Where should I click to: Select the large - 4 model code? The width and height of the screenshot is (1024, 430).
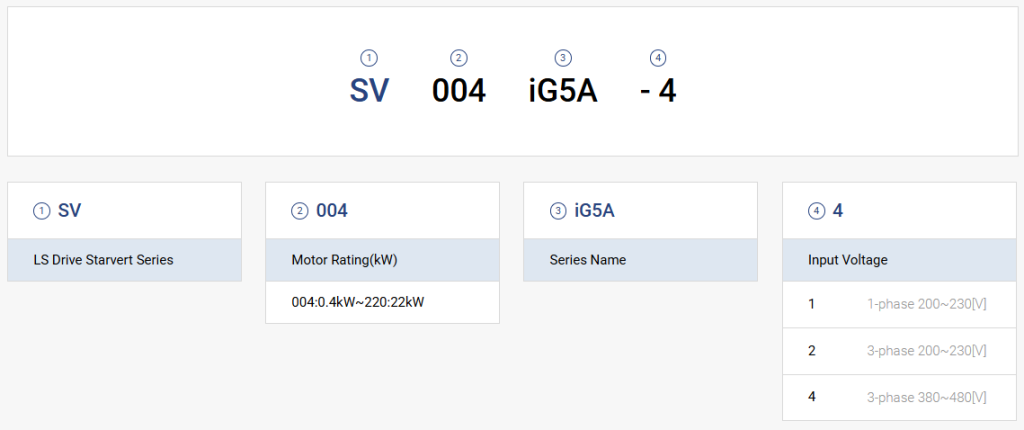coord(658,91)
